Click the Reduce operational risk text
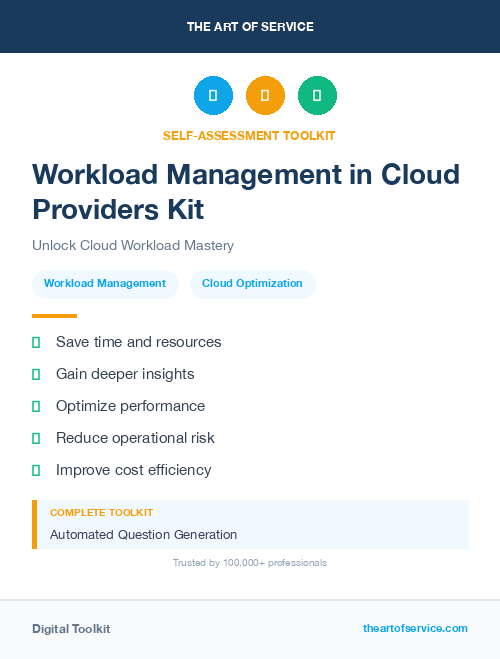500x659 pixels. tap(135, 438)
